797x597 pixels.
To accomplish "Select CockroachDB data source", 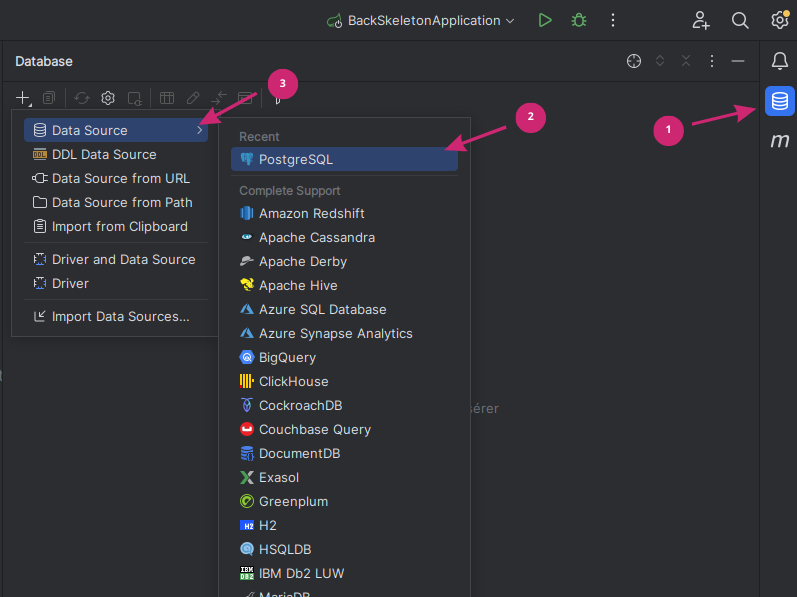I will pos(344,405).
